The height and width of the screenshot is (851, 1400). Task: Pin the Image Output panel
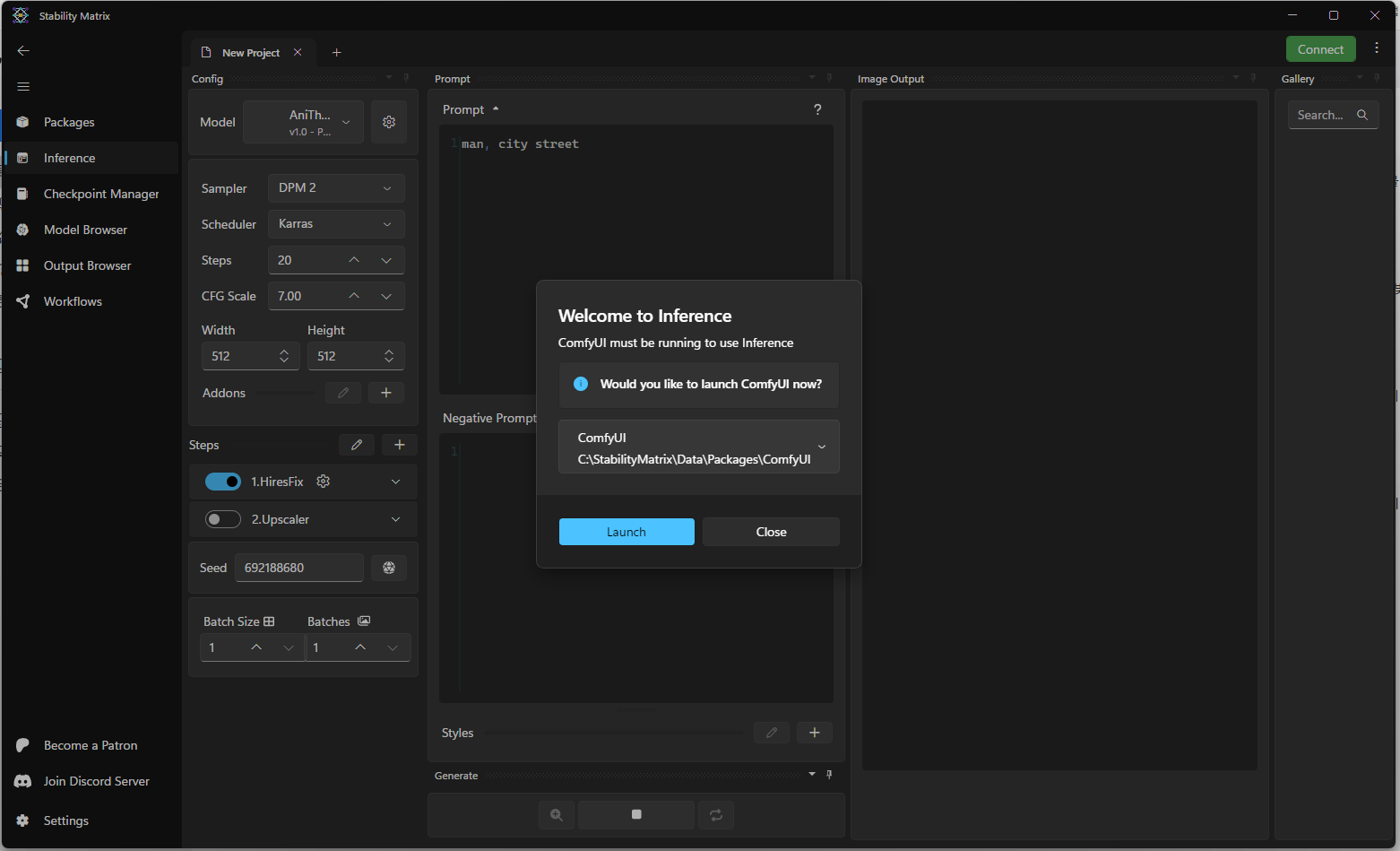[1253, 78]
